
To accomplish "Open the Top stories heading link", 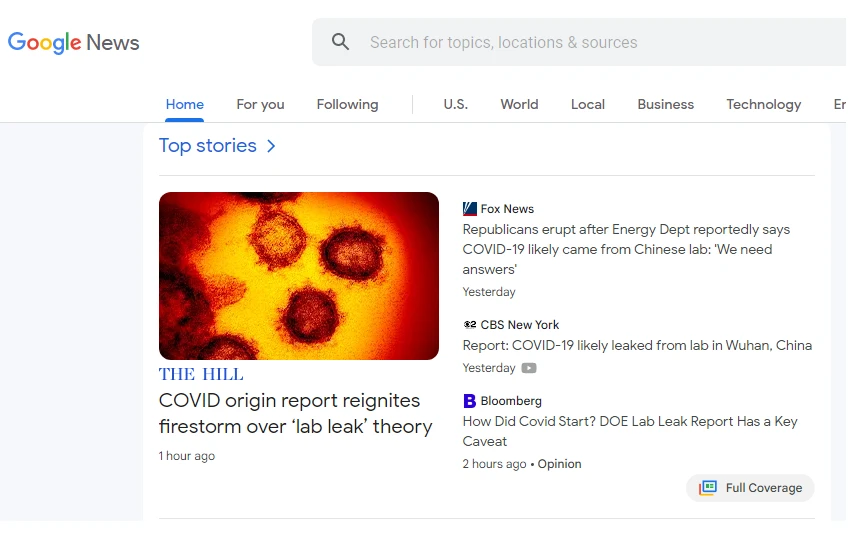I will point(208,146).
